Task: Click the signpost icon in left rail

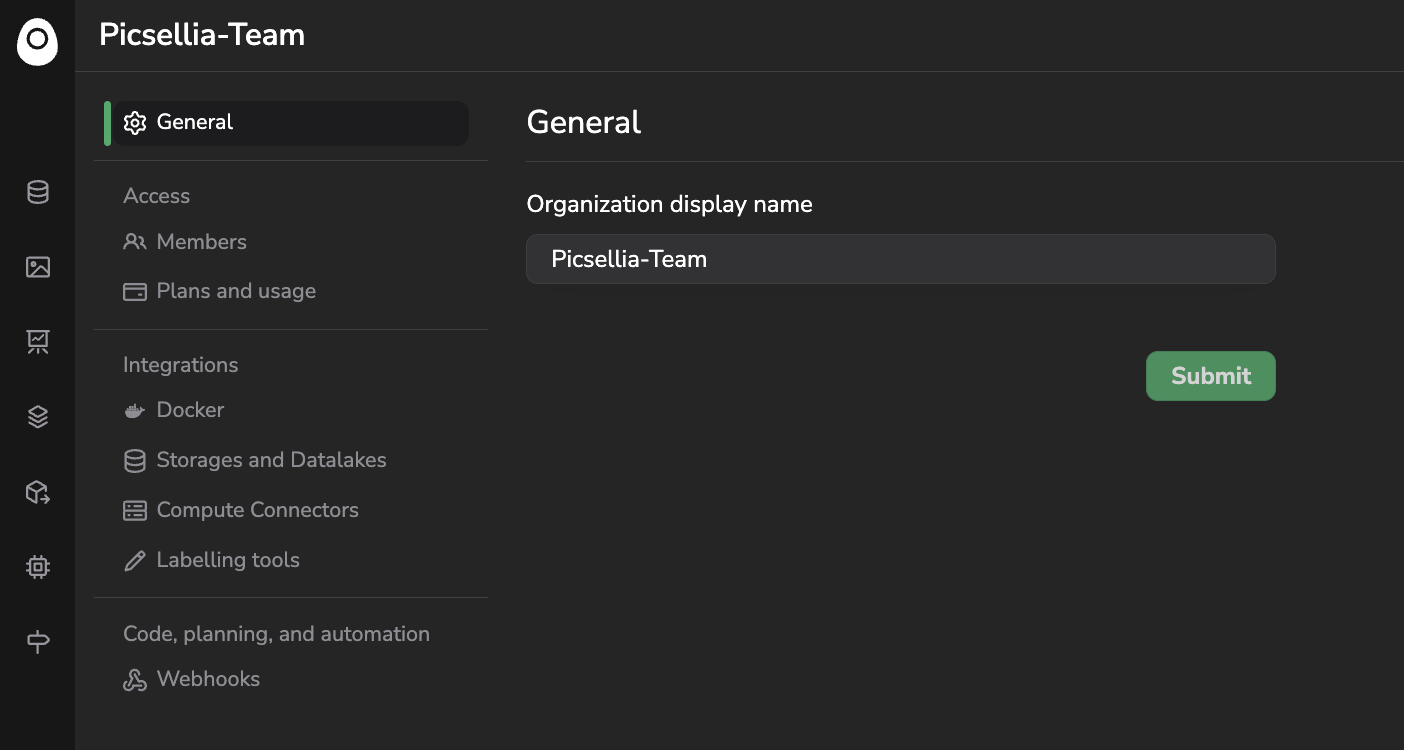Action: click(x=38, y=641)
